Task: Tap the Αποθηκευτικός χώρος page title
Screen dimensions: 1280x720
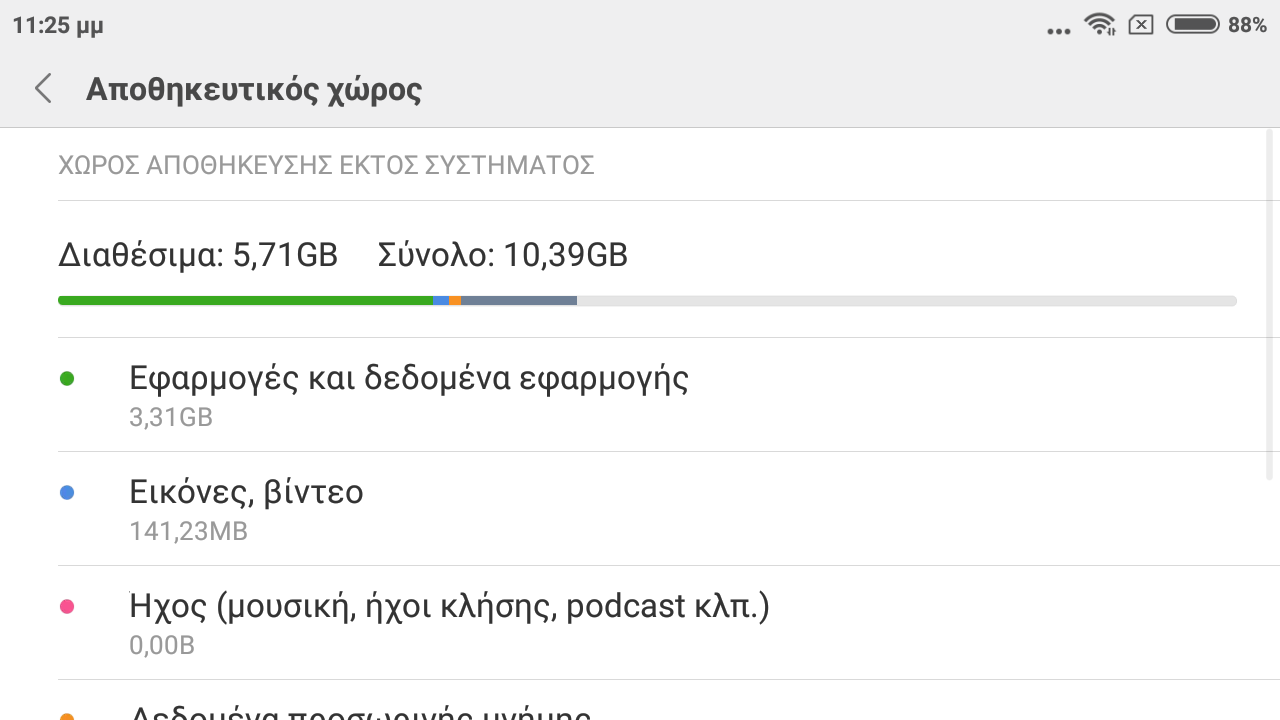Action: pyautogui.click(x=254, y=89)
